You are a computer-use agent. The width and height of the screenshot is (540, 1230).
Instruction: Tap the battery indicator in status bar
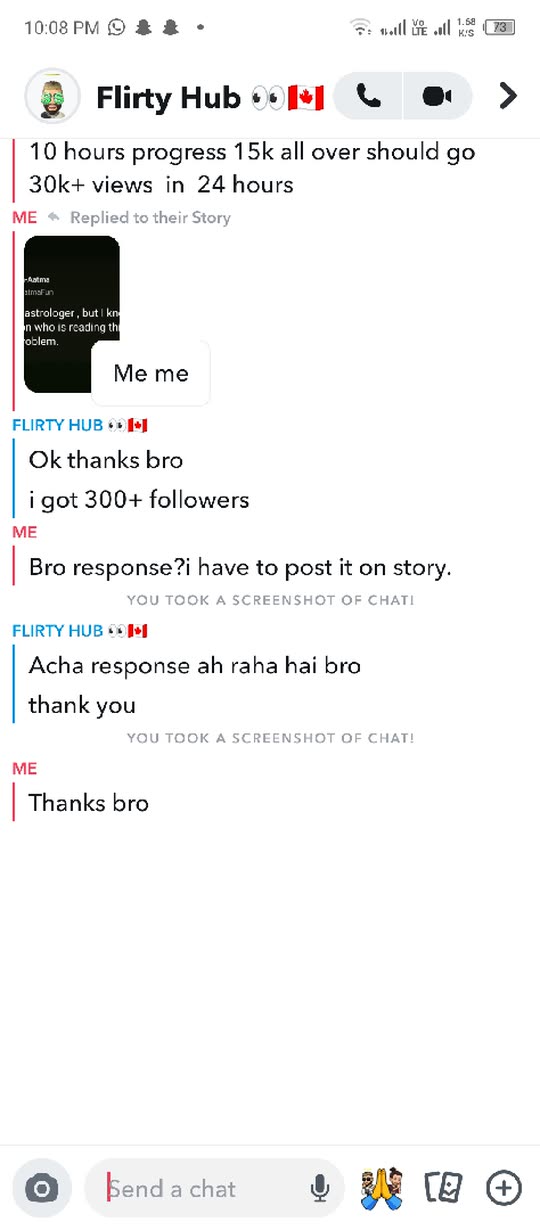point(499,28)
